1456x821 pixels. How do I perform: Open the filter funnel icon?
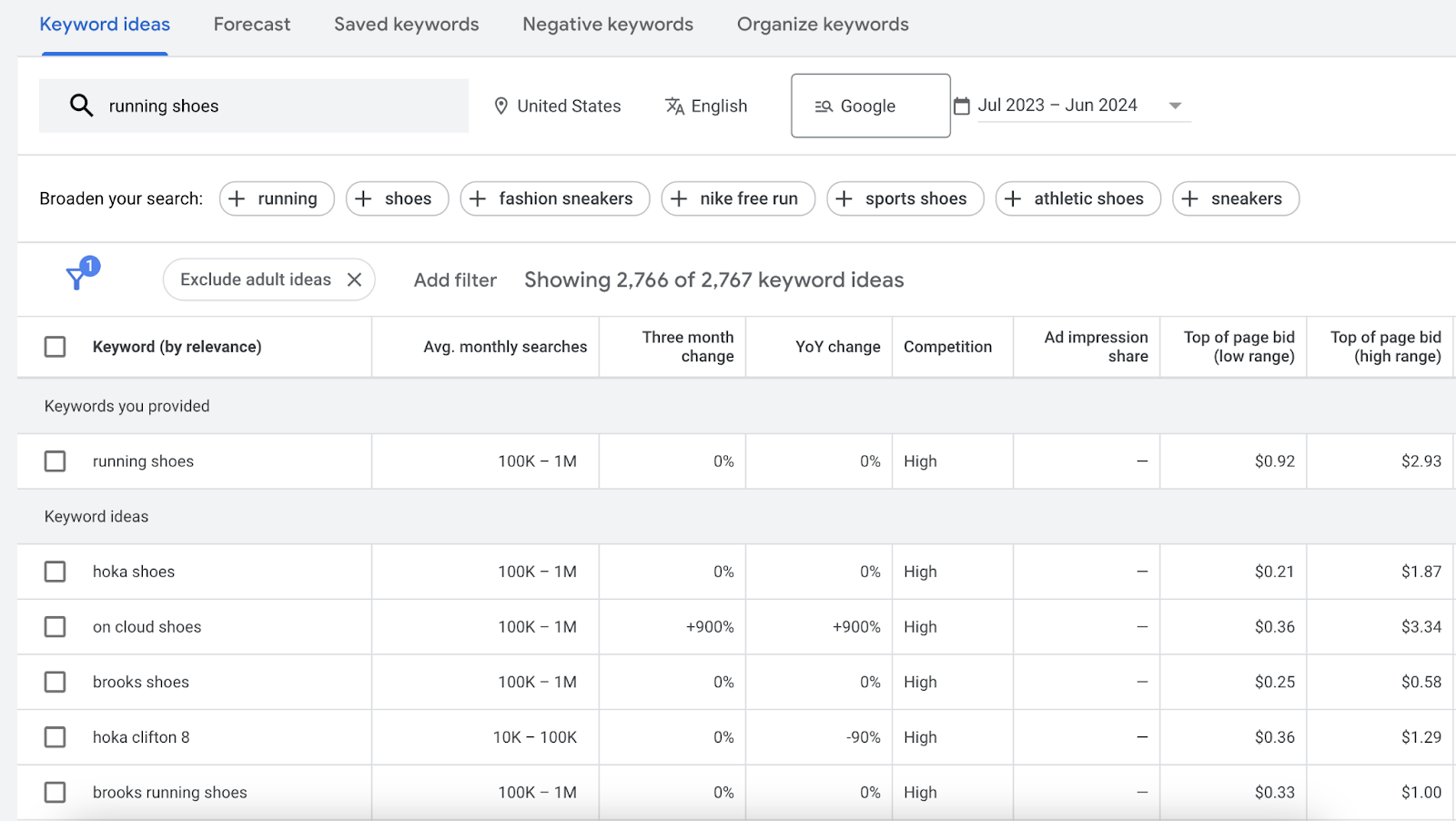pos(78,277)
